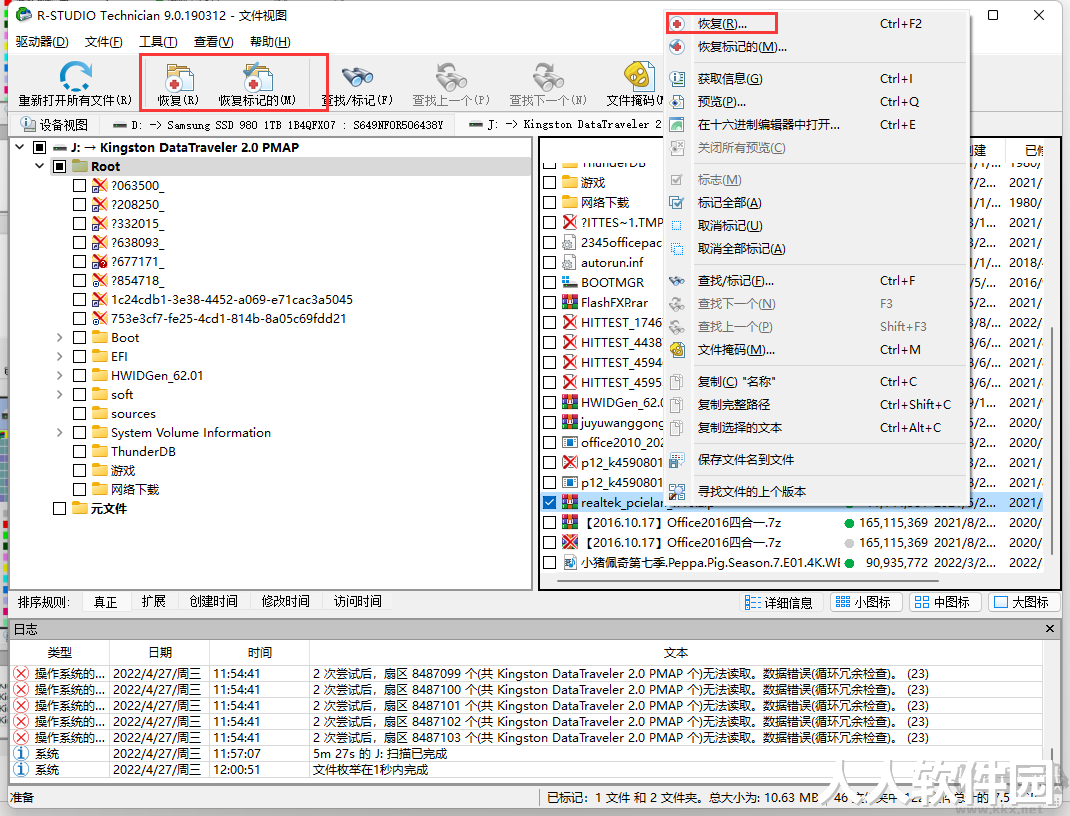Click the Root folder icon in tree

click(81, 166)
